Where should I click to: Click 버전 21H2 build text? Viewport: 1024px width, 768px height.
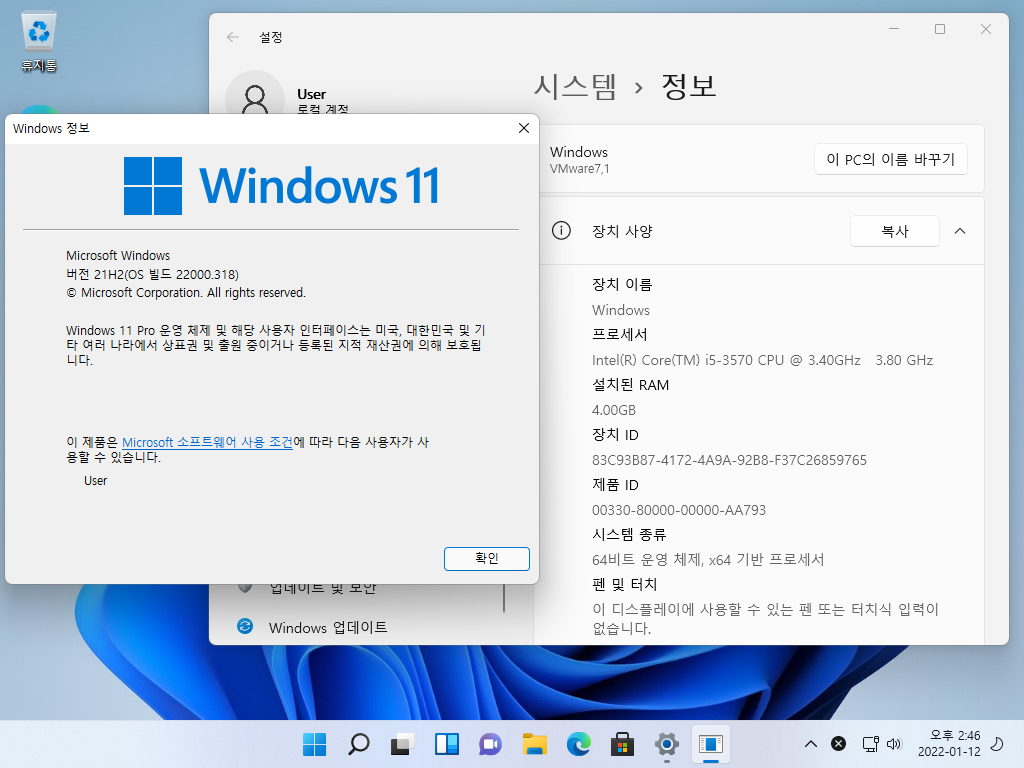(x=152, y=274)
